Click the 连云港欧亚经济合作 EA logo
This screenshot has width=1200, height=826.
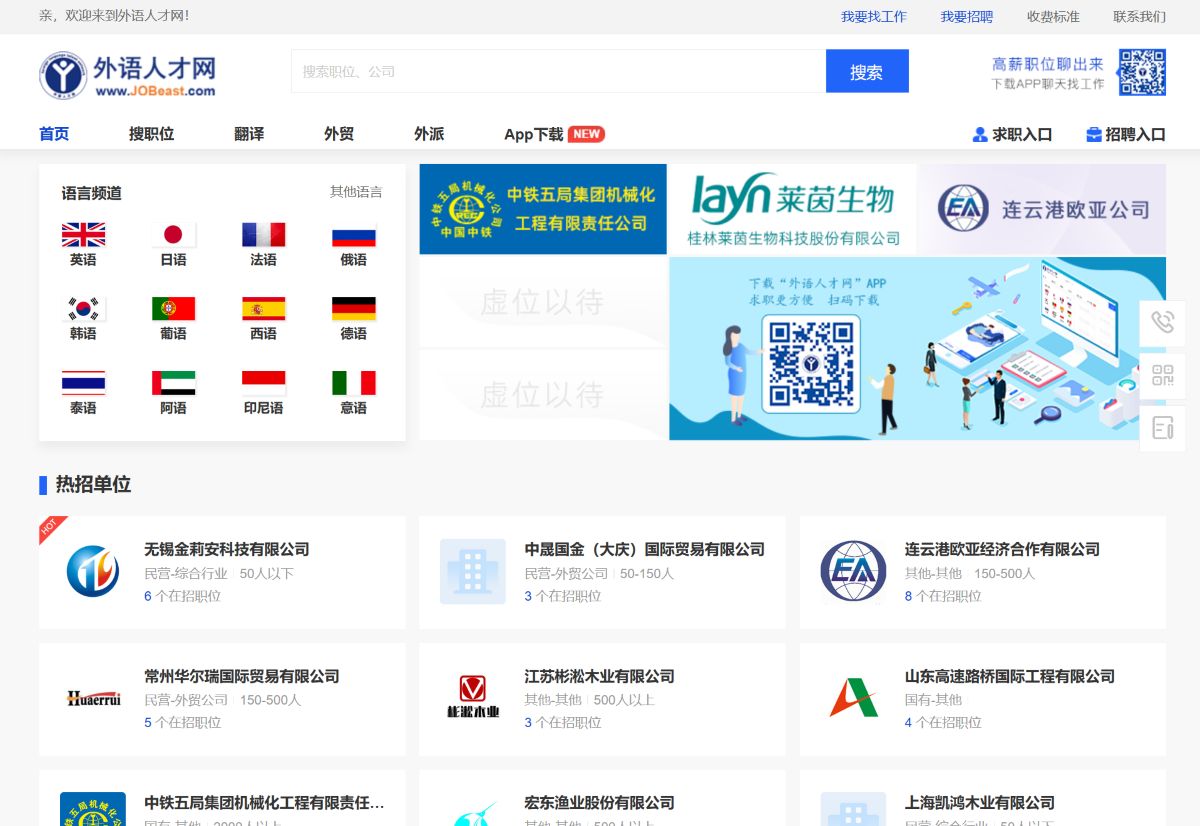[853, 572]
